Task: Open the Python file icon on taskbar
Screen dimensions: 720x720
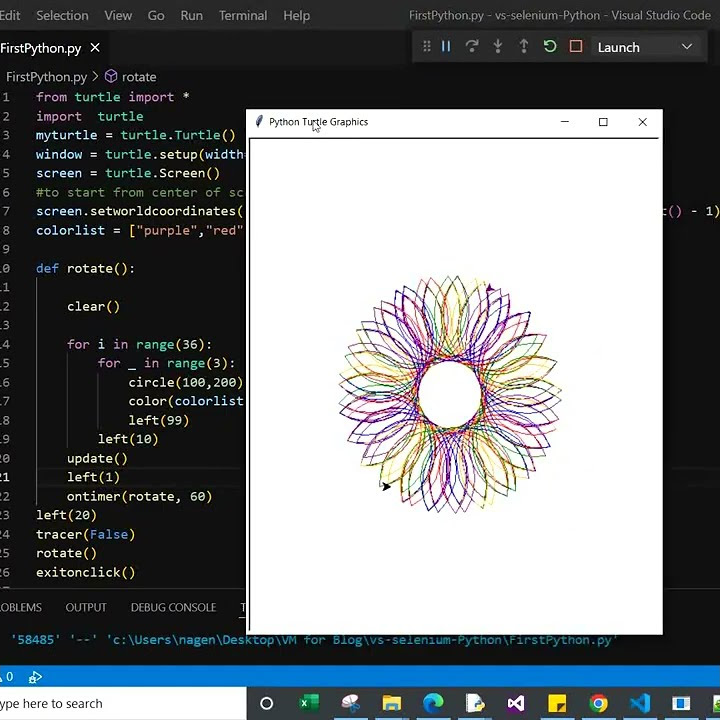Action: [x=474, y=703]
